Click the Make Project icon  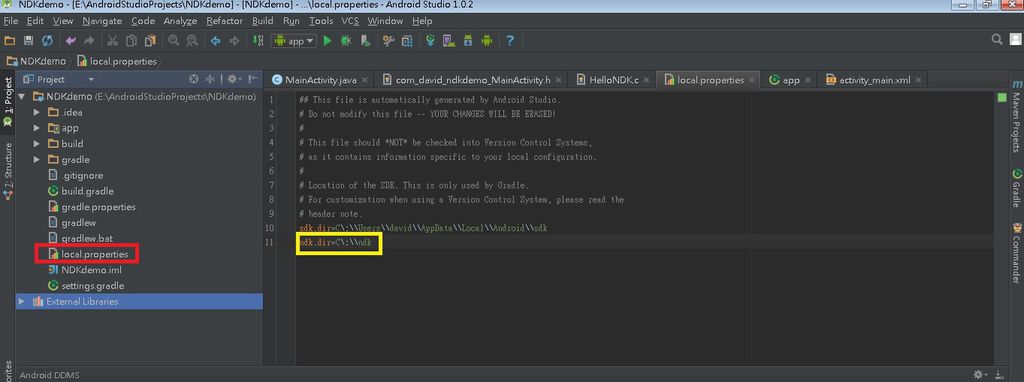[258, 40]
